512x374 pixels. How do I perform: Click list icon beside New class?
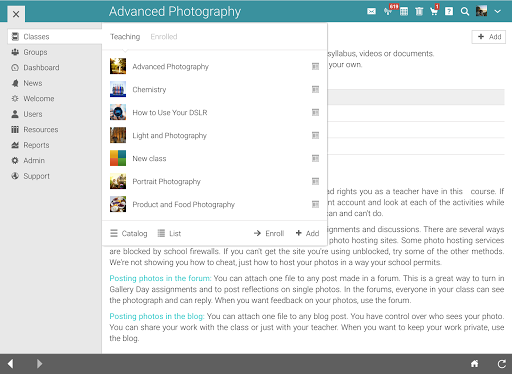315,158
